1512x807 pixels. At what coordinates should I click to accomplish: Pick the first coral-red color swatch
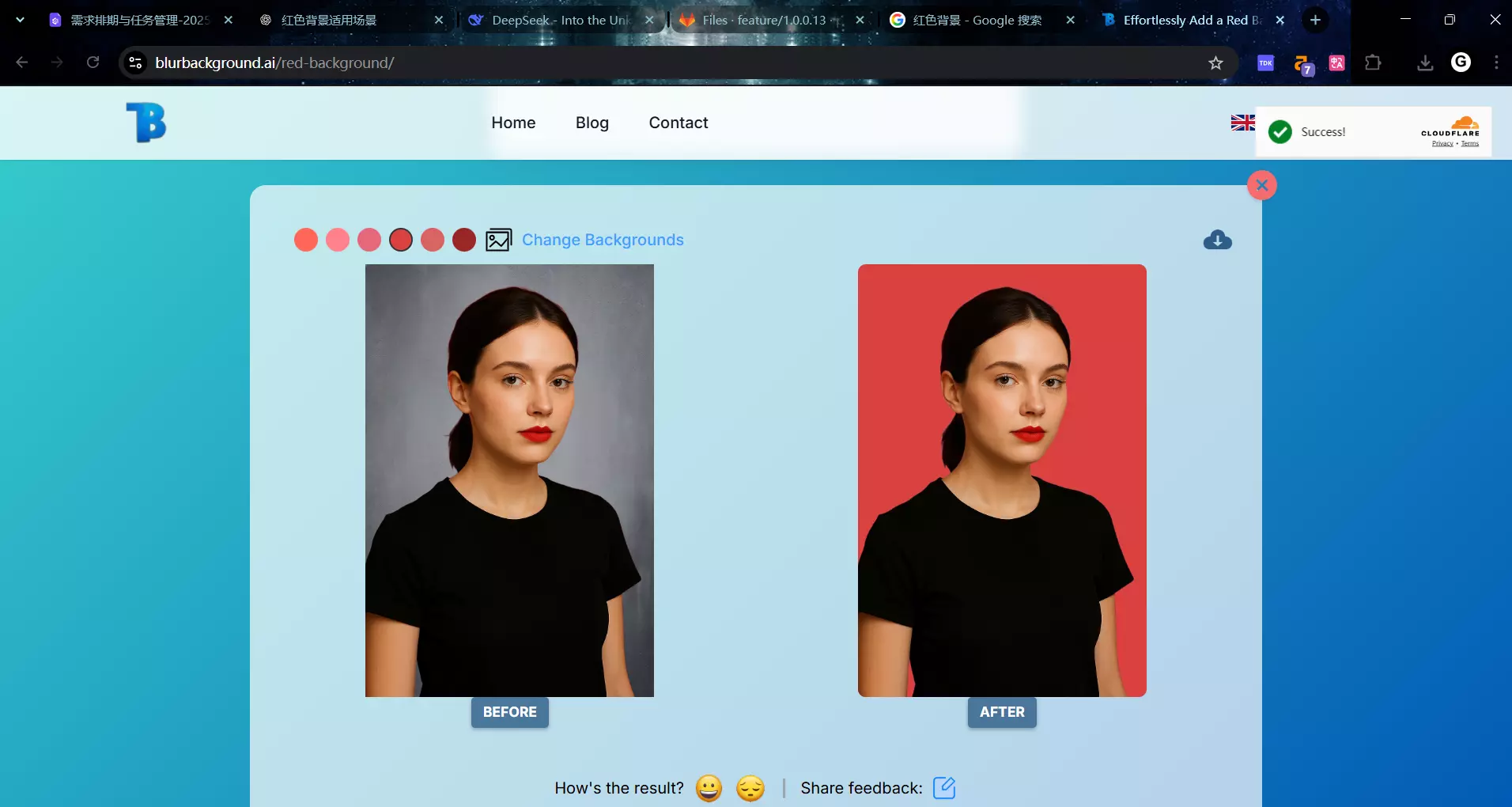(x=306, y=240)
